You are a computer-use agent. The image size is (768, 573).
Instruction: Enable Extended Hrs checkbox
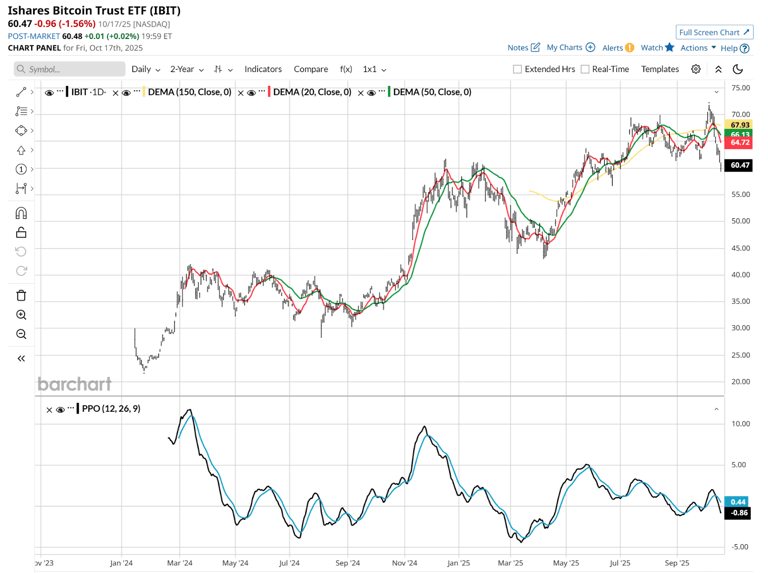click(x=517, y=69)
